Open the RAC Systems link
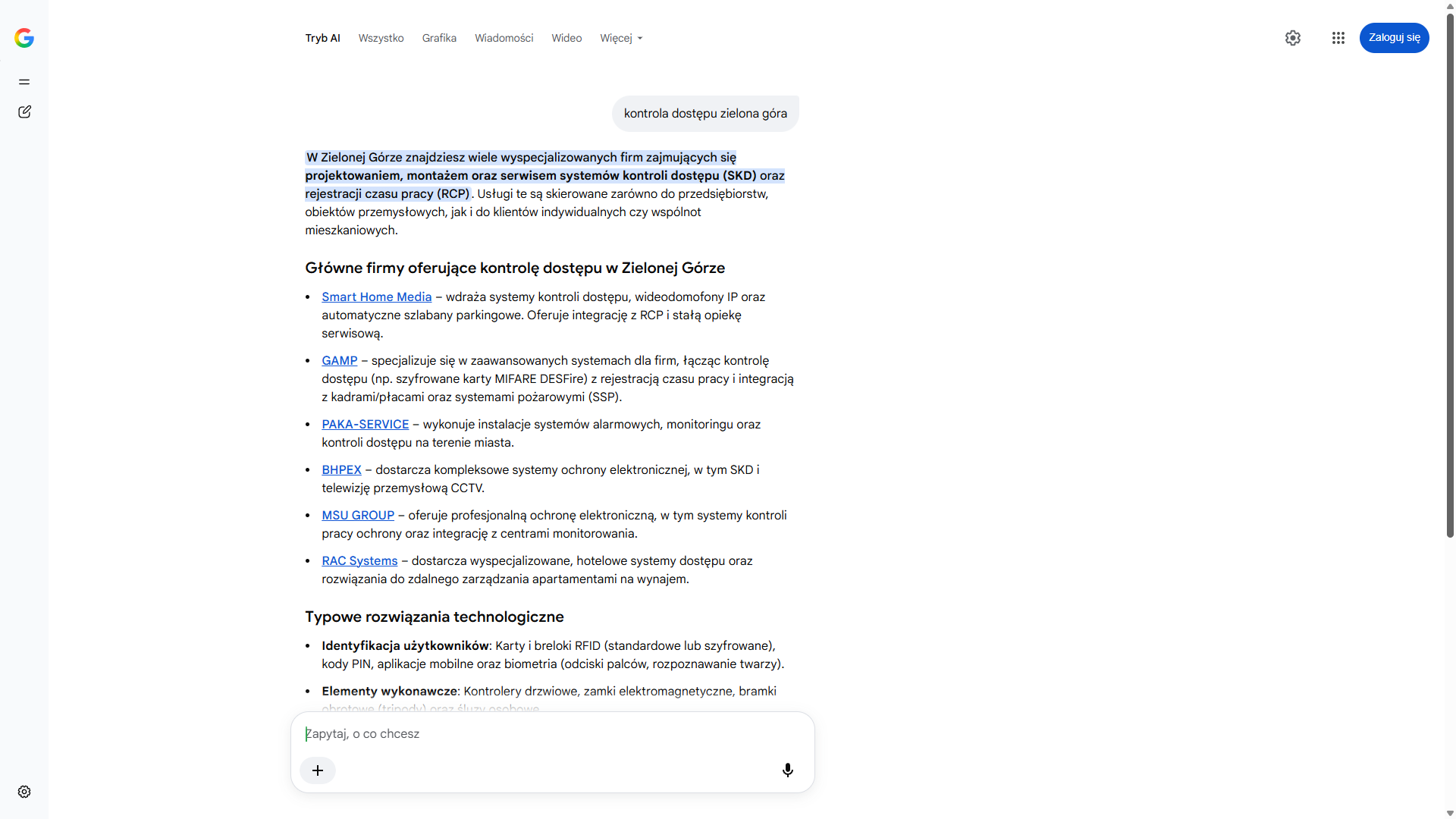Image resolution: width=1456 pixels, height=819 pixels. tap(359, 561)
